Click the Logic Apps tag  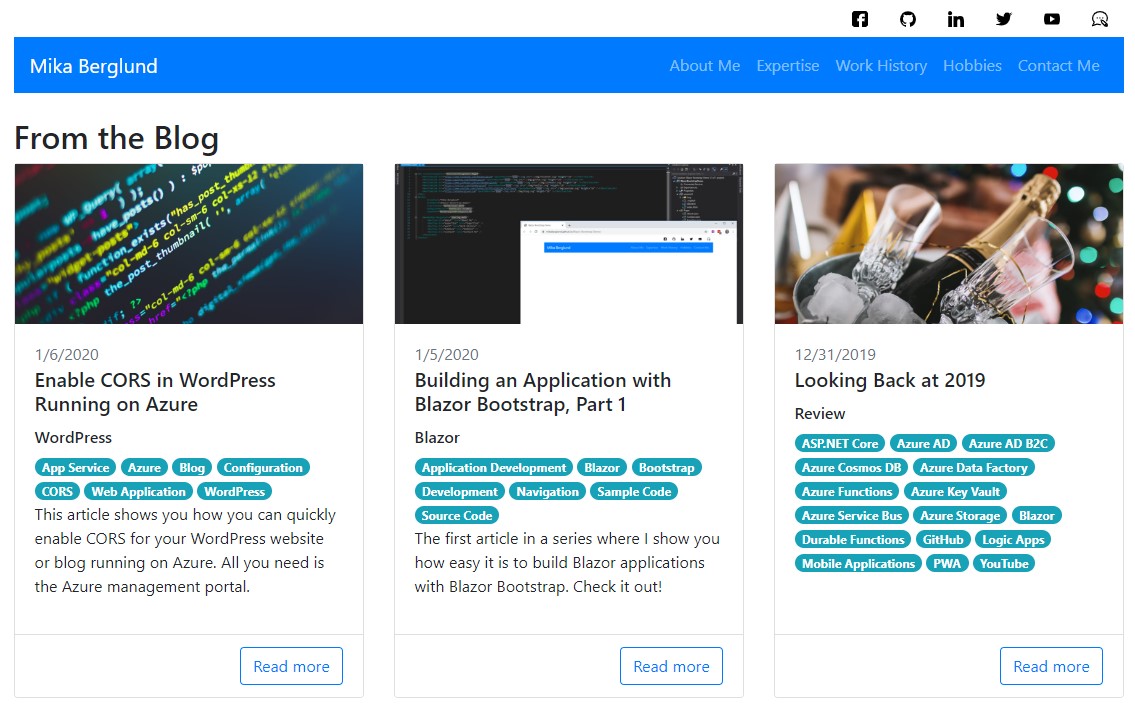pos(1013,539)
